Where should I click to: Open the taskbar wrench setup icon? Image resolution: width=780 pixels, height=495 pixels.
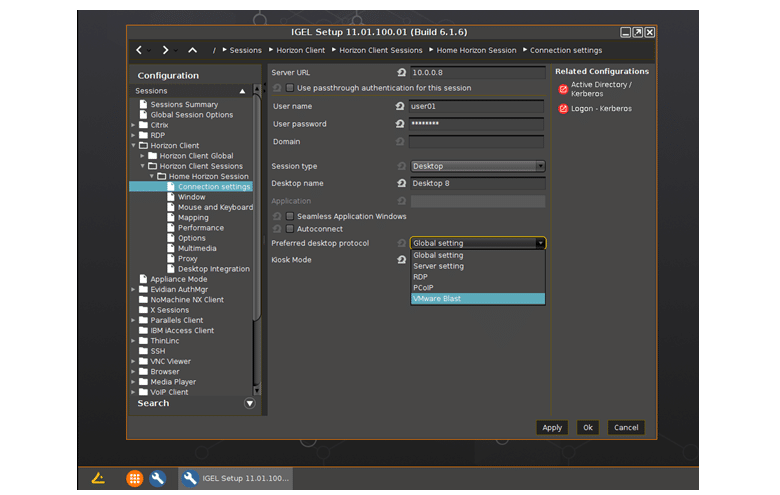(x=158, y=478)
